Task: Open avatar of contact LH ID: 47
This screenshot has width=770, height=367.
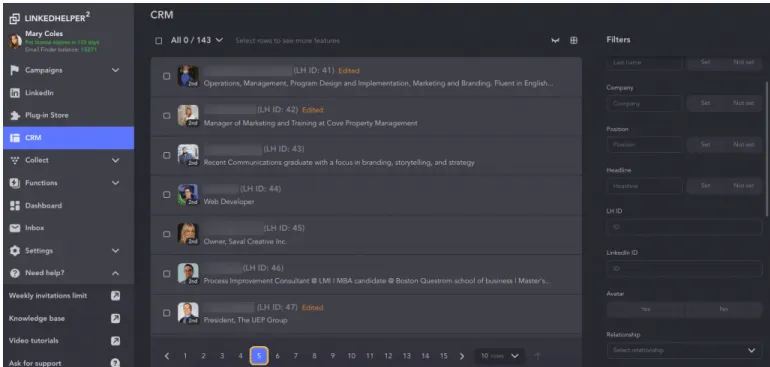Action: click(x=188, y=312)
